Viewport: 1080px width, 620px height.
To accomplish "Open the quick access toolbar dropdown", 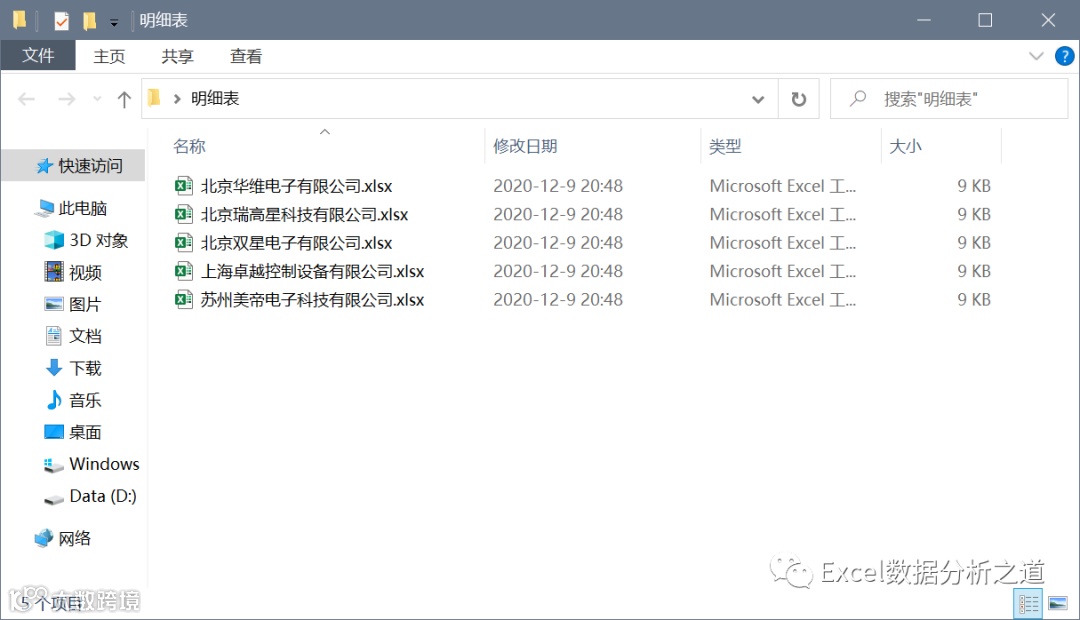I will 114,22.
